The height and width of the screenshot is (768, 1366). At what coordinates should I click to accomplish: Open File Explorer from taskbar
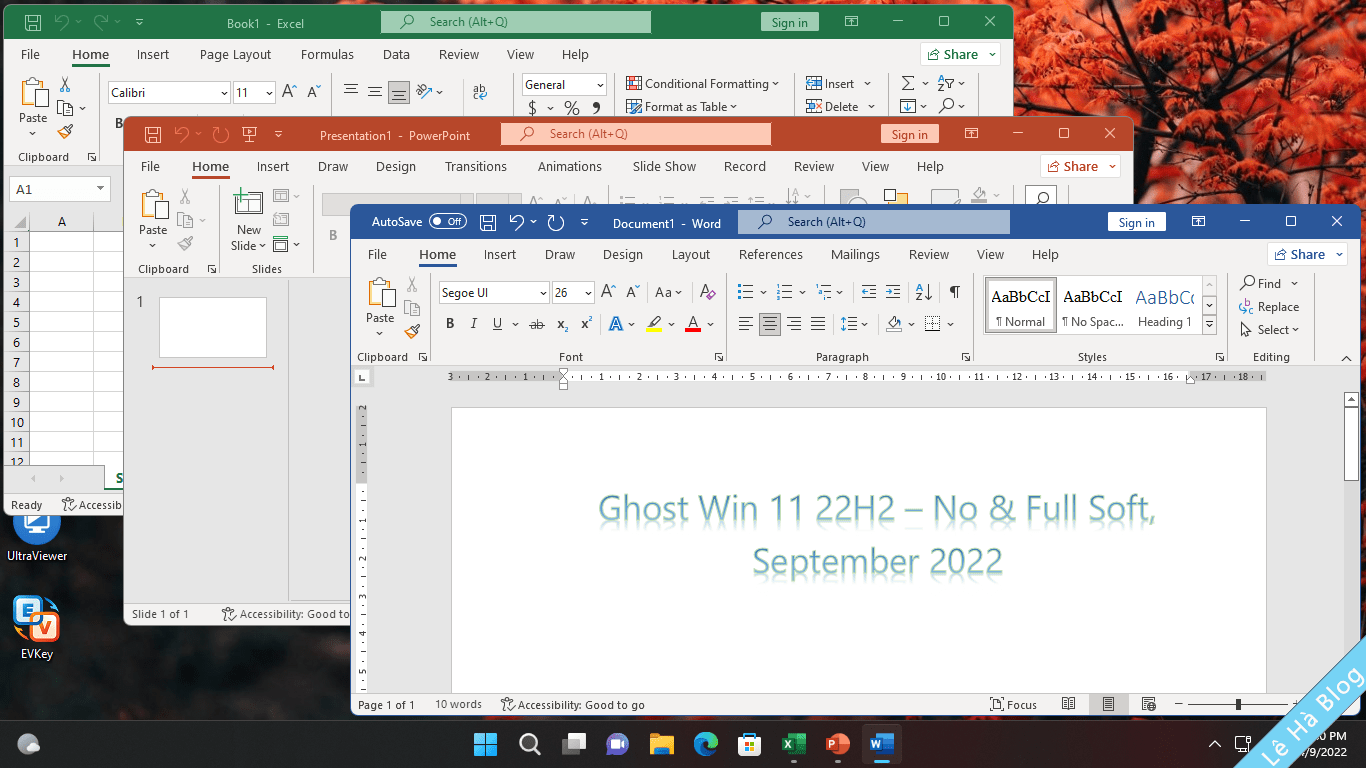click(661, 744)
